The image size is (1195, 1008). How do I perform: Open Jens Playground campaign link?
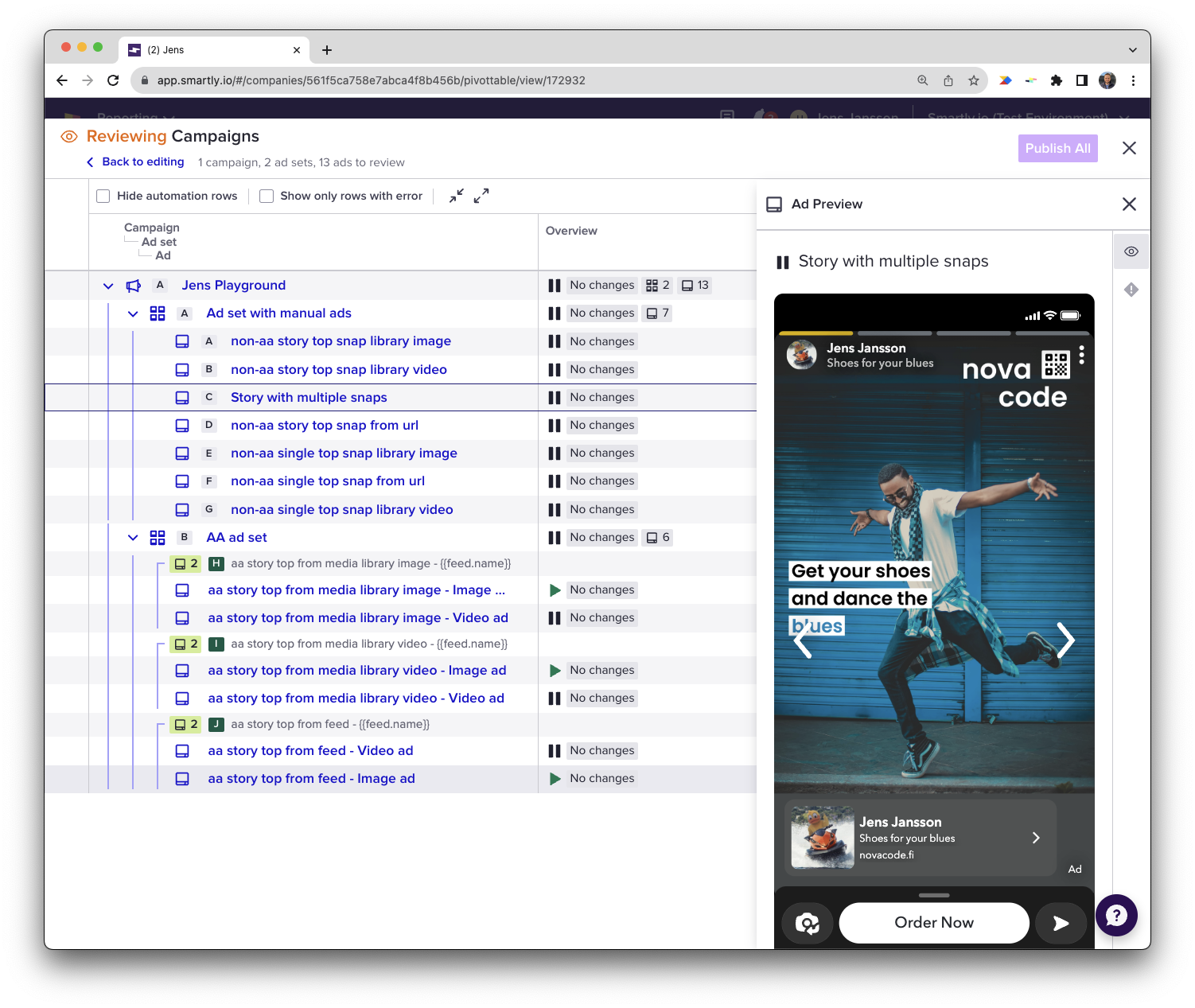tap(234, 286)
